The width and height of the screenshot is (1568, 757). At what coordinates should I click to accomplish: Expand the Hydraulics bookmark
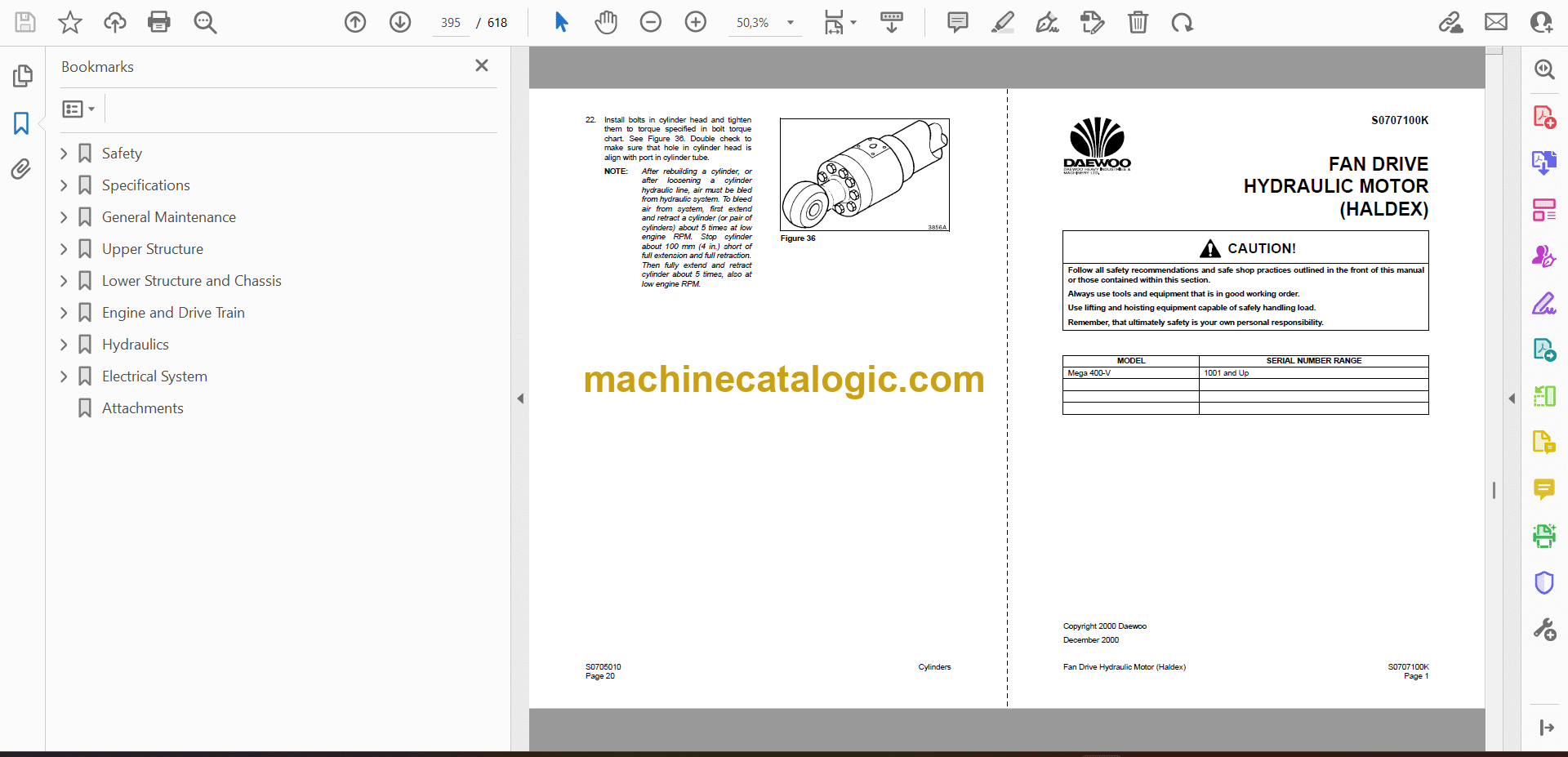click(x=64, y=345)
